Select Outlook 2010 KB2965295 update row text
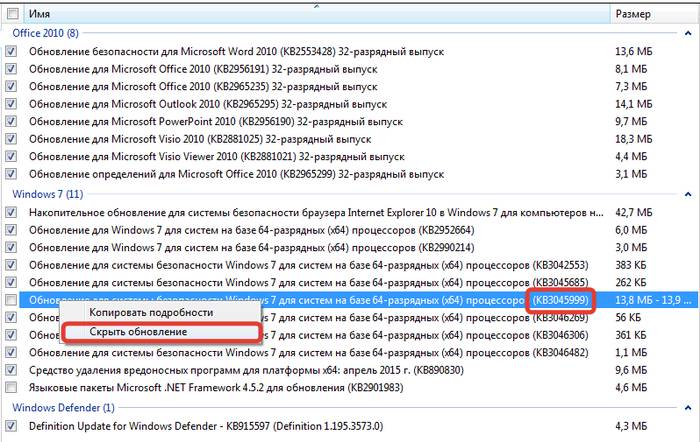700x442 pixels. click(x=208, y=104)
